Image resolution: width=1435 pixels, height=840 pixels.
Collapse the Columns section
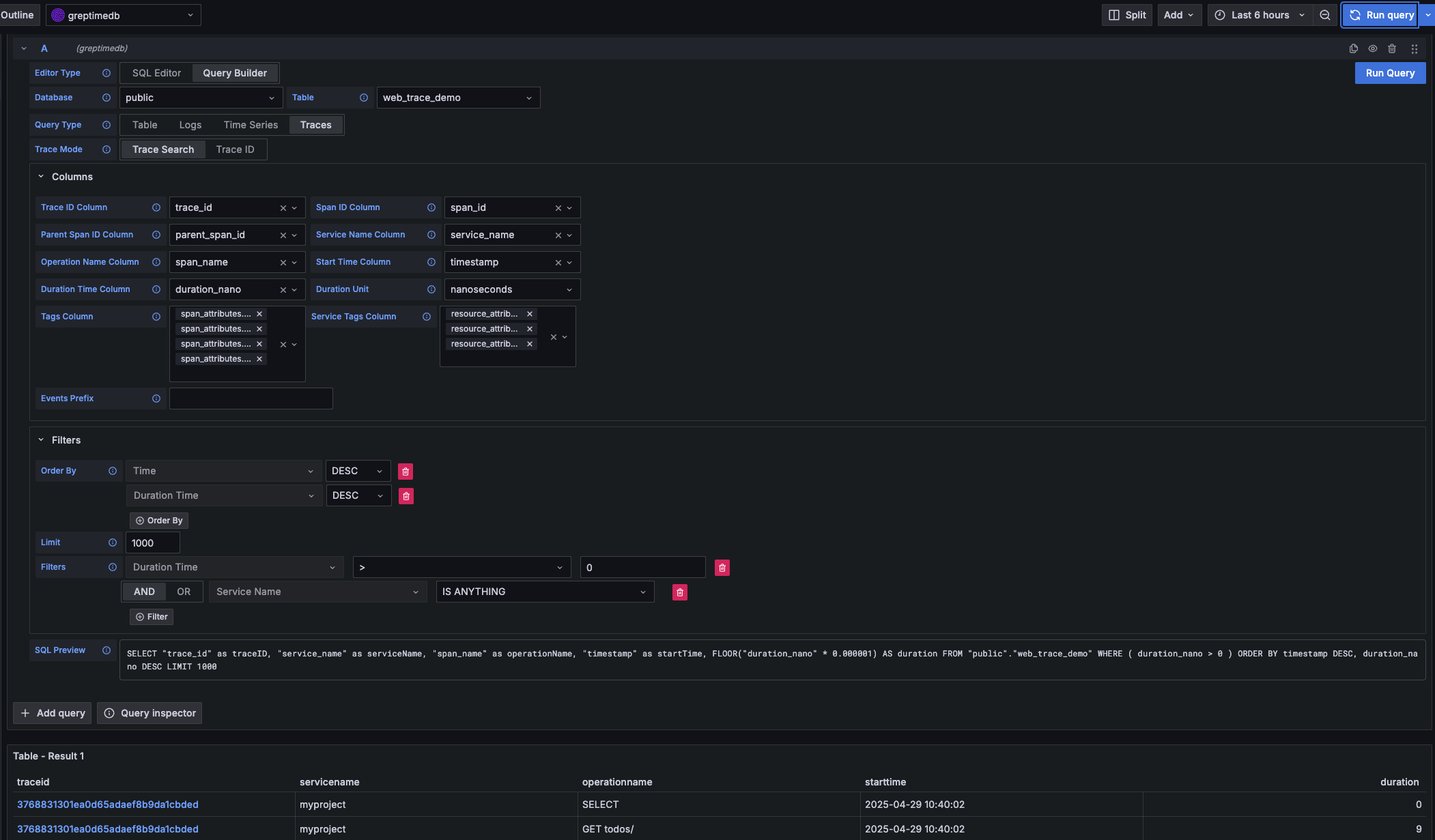(x=41, y=177)
